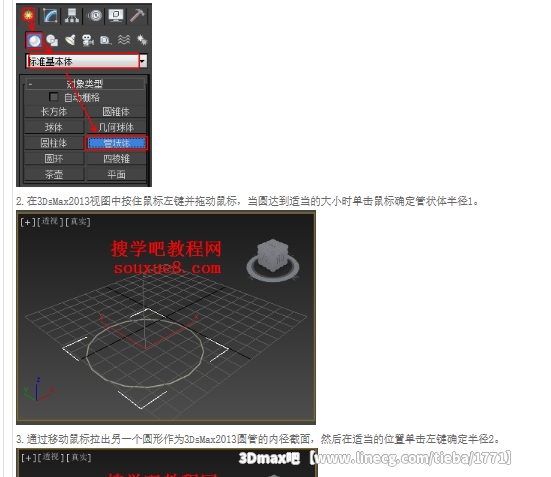Screen dimensions: 551x477
Task: Click the 四棱锥 button
Action: click(116, 159)
